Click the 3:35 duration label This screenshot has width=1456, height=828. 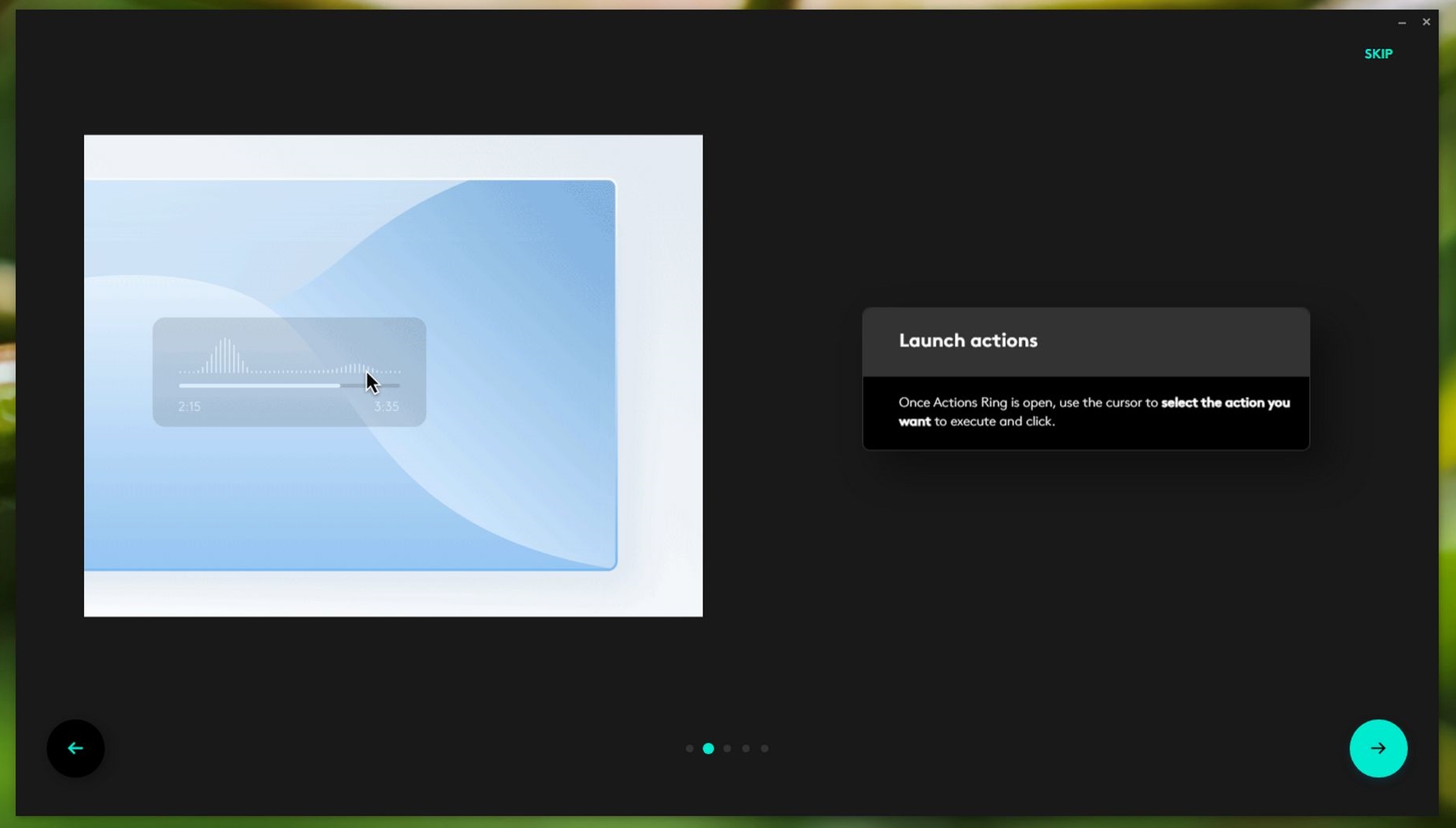[x=386, y=406]
